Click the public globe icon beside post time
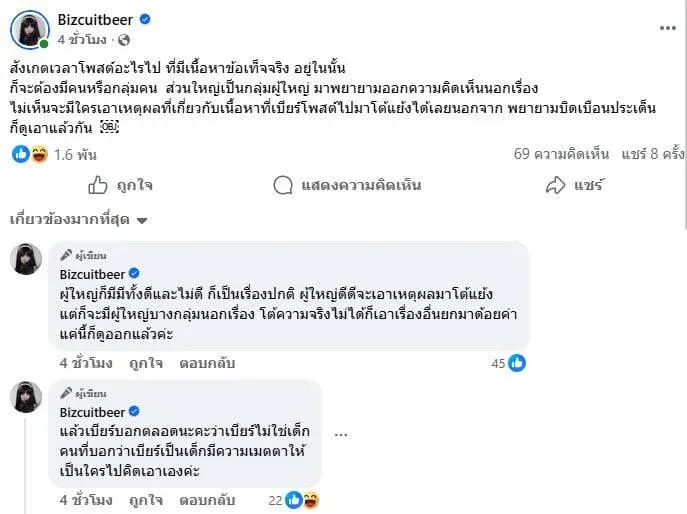Image resolution: width=687 pixels, height=514 pixels. point(124,41)
